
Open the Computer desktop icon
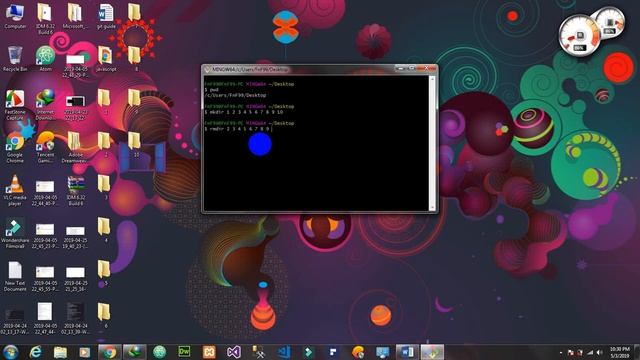pyautogui.click(x=15, y=16)
